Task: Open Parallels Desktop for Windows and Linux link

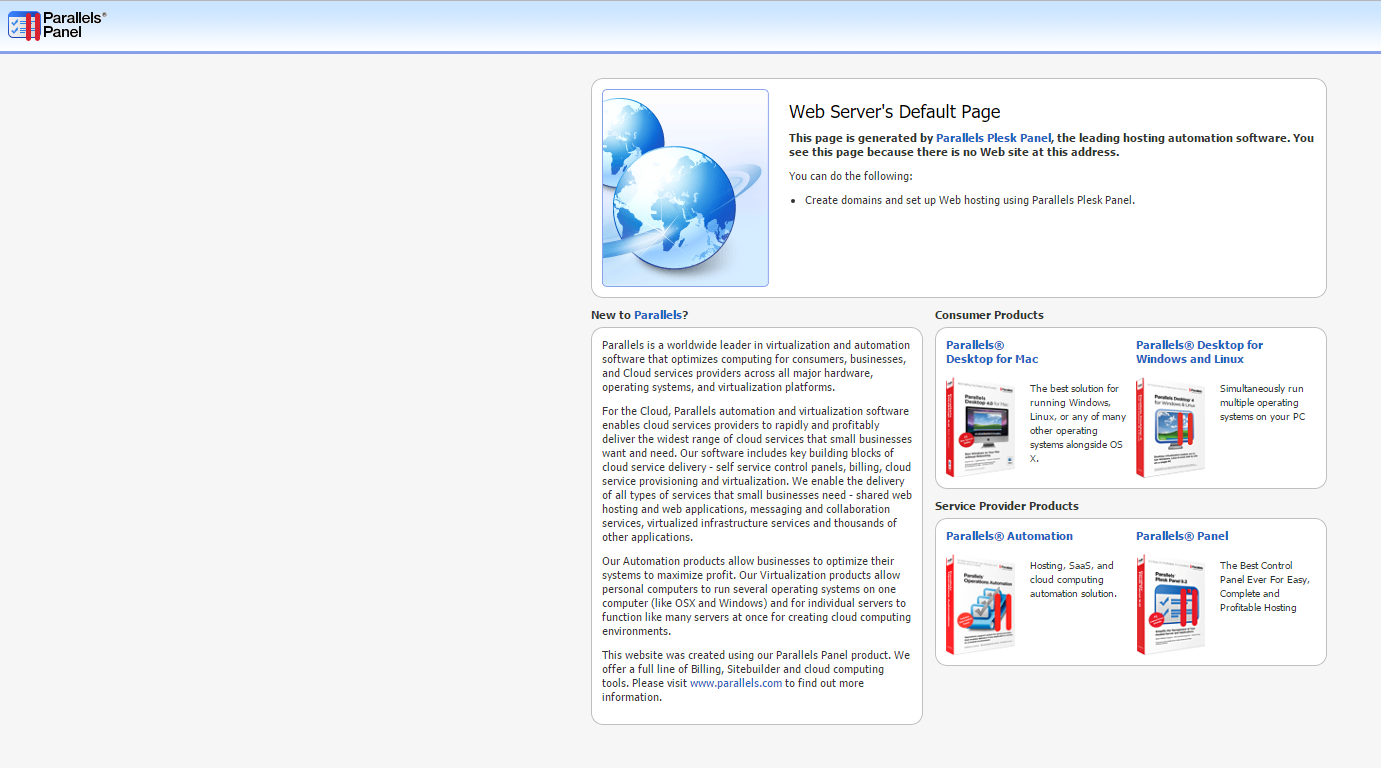Action: [x=1199, y=352]
